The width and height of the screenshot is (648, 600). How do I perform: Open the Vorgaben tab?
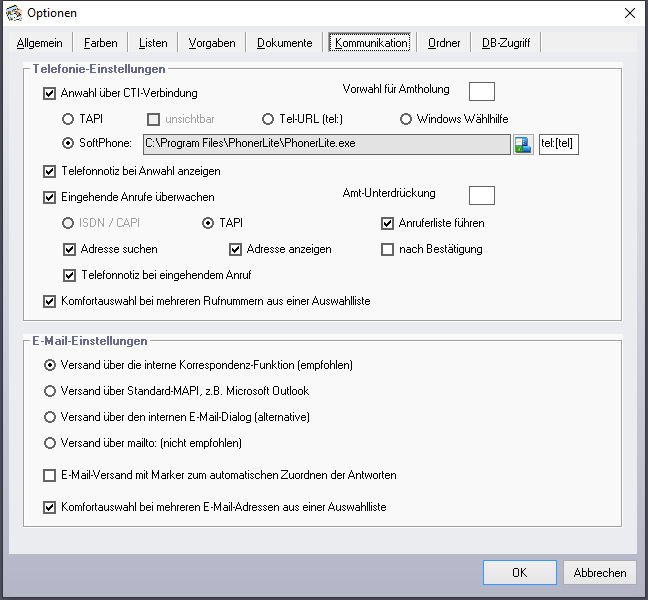tap(212, 43)
